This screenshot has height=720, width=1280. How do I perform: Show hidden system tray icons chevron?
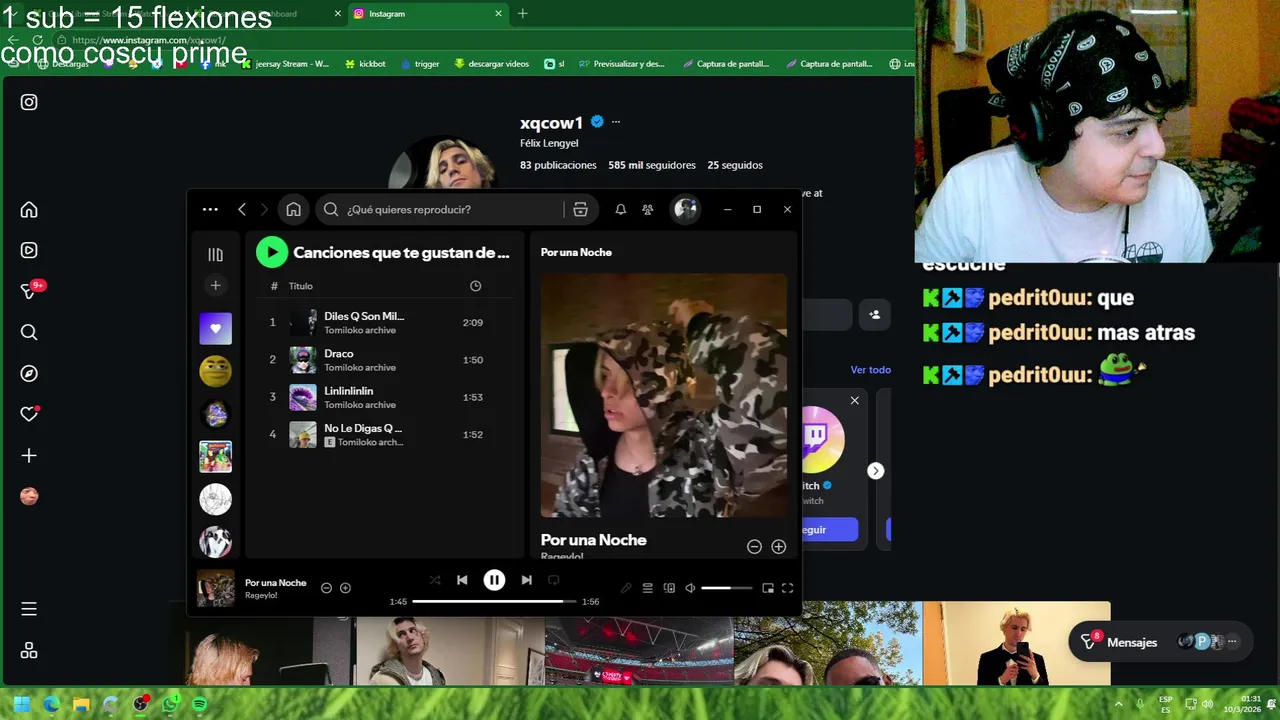[x=1118, y=704]
